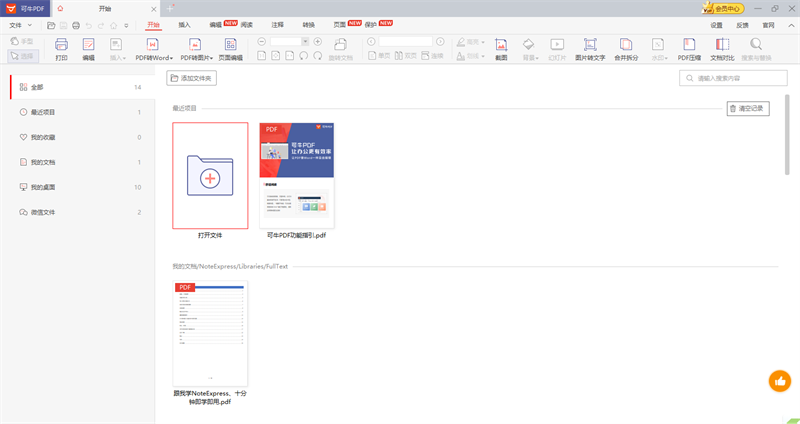The image size is (800, 424).
Task: Open the 合并拆分 (Merge/Split) tool
Action: pos(626,49)
